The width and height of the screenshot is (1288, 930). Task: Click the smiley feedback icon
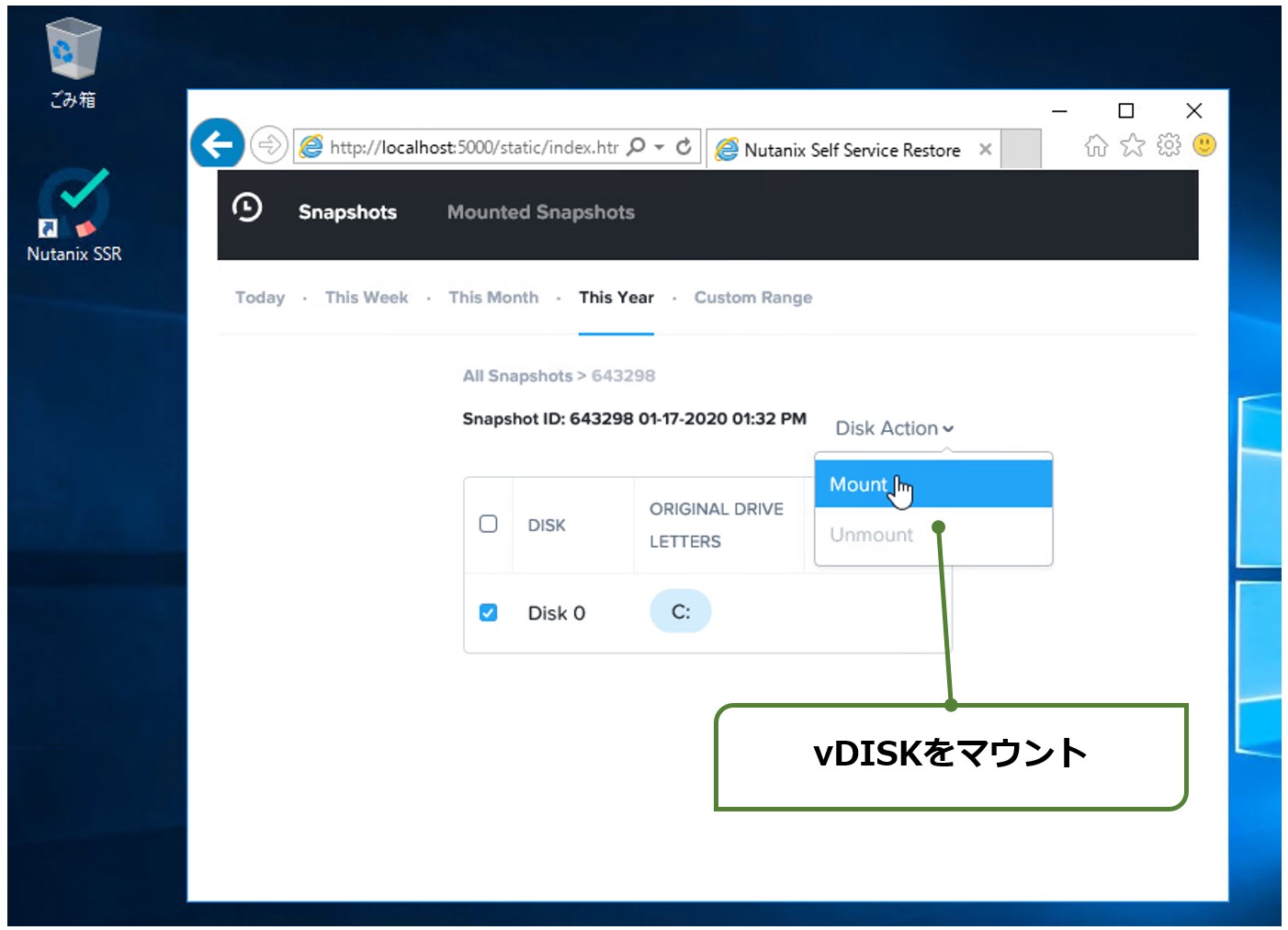click(1204, 144)
